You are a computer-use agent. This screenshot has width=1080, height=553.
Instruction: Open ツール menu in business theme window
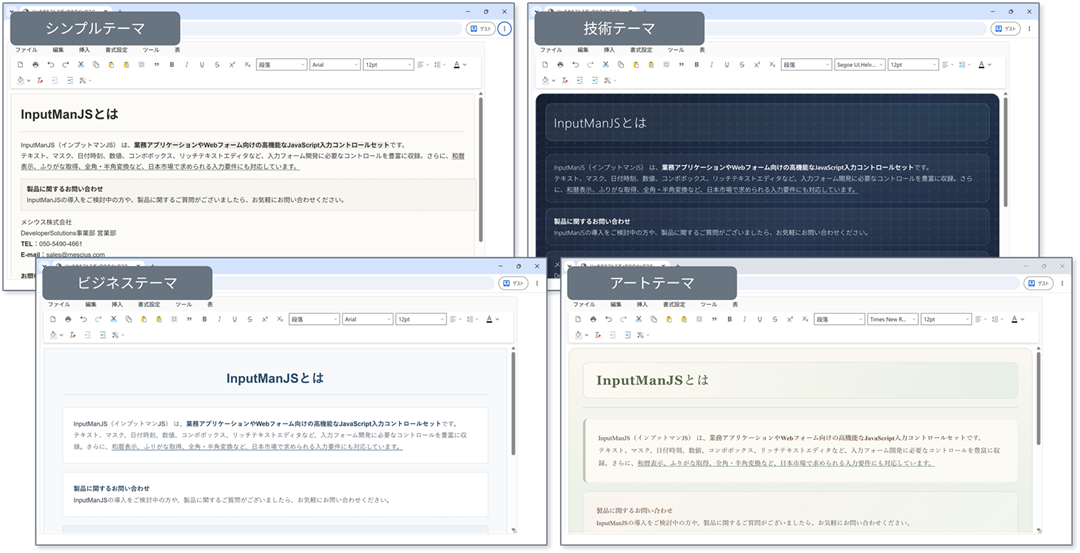pos(183,304)
